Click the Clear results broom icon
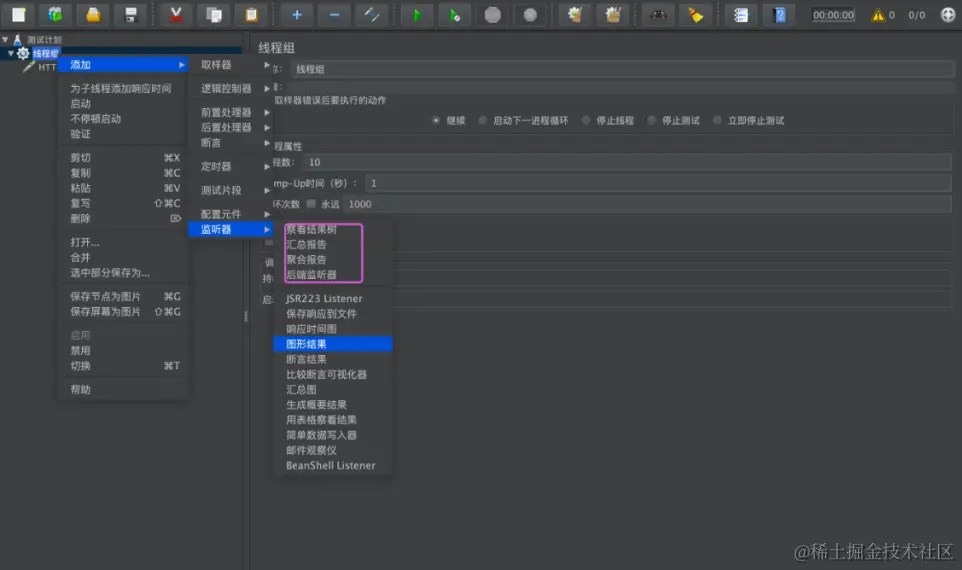Screen dimensions: 962x570 click(575, 15)
